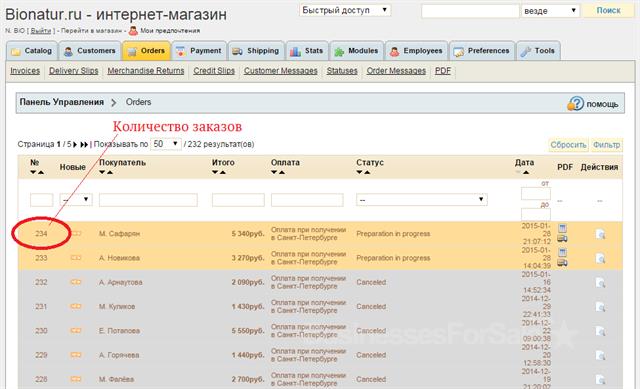Focus the Итого filter input
Viewport: 640px width, 389px height.
click(238, 200)
